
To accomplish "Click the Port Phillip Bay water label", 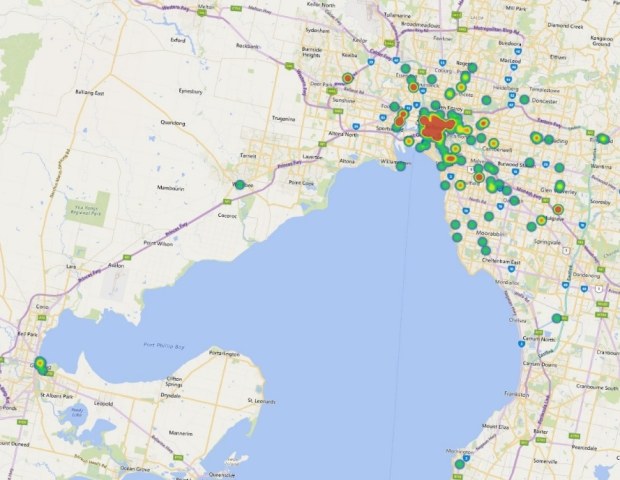I will pyautogui.click(x=164, y=346).
